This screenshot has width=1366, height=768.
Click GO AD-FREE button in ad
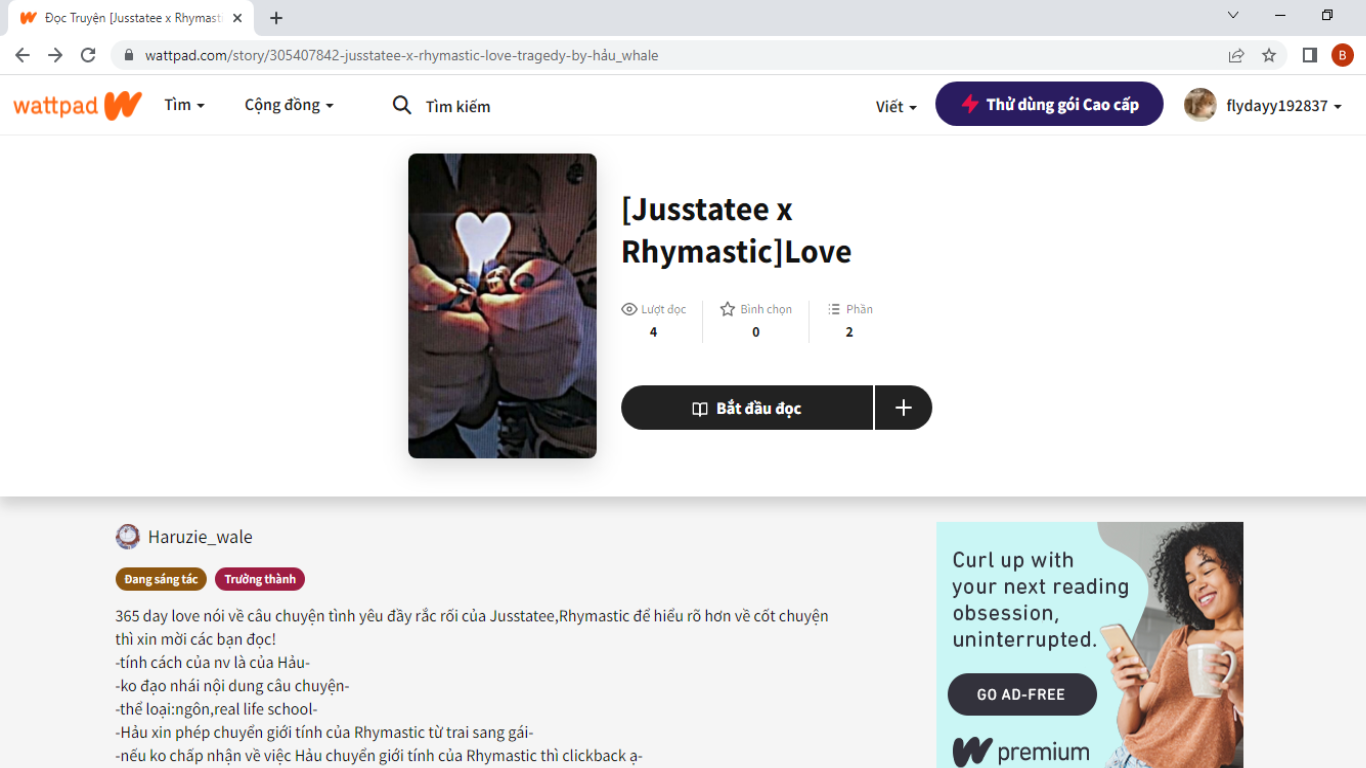(x=1022, y=694)
